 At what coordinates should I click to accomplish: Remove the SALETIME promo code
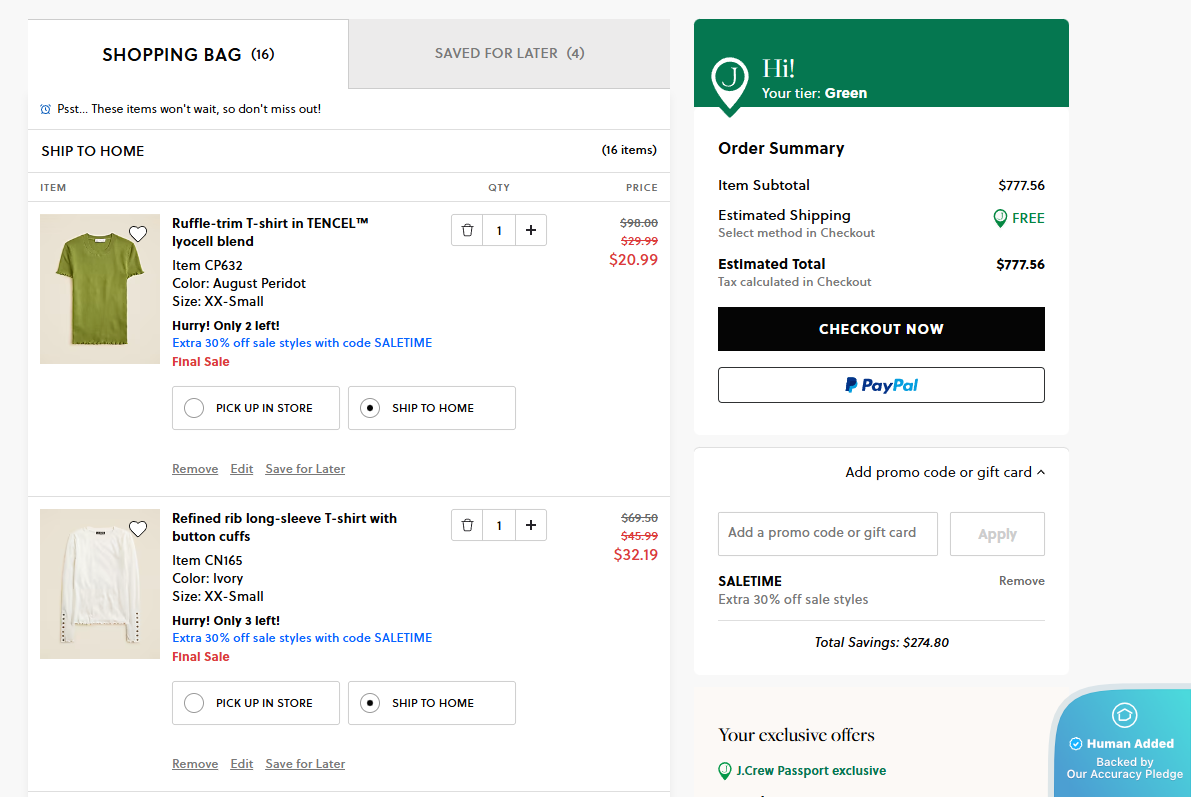[x=1021, y=581]
